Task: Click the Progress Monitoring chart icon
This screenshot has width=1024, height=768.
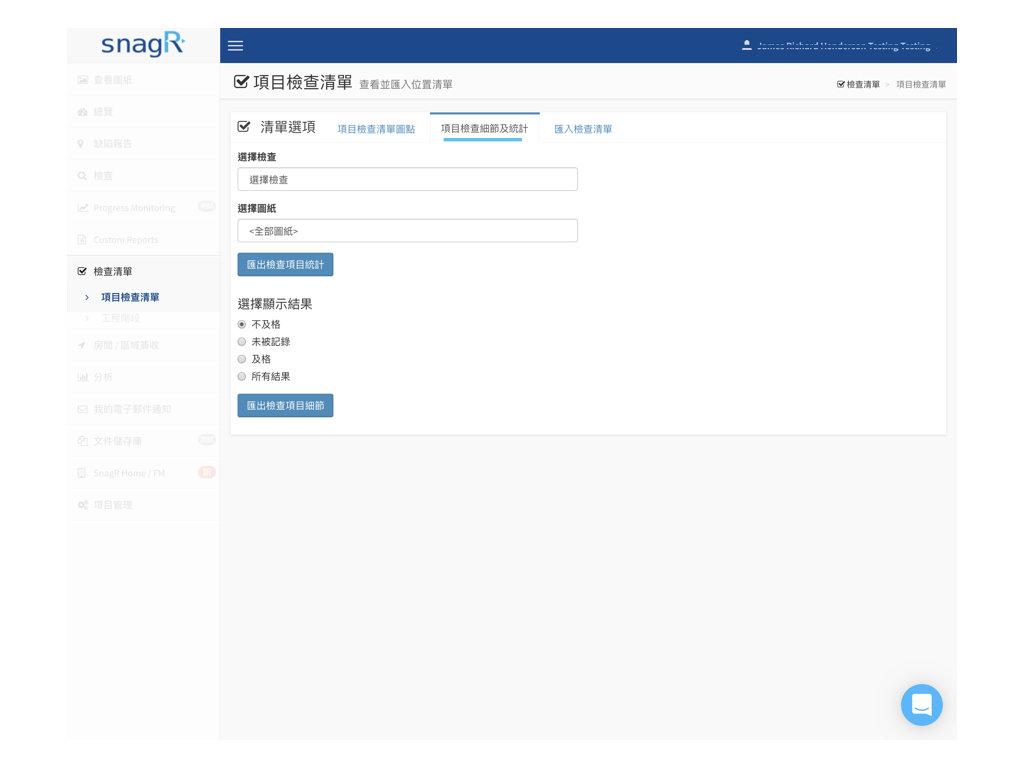Action: point(82,208)
